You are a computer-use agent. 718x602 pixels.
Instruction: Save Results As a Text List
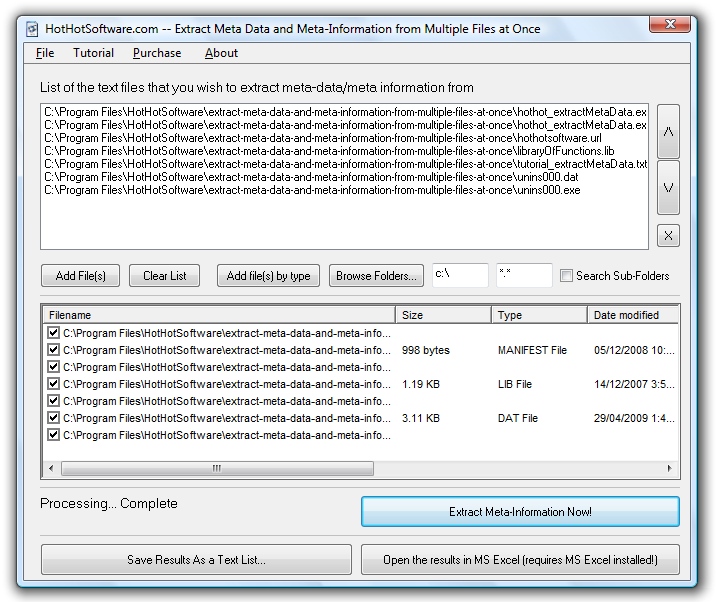(x=196, y=559)
